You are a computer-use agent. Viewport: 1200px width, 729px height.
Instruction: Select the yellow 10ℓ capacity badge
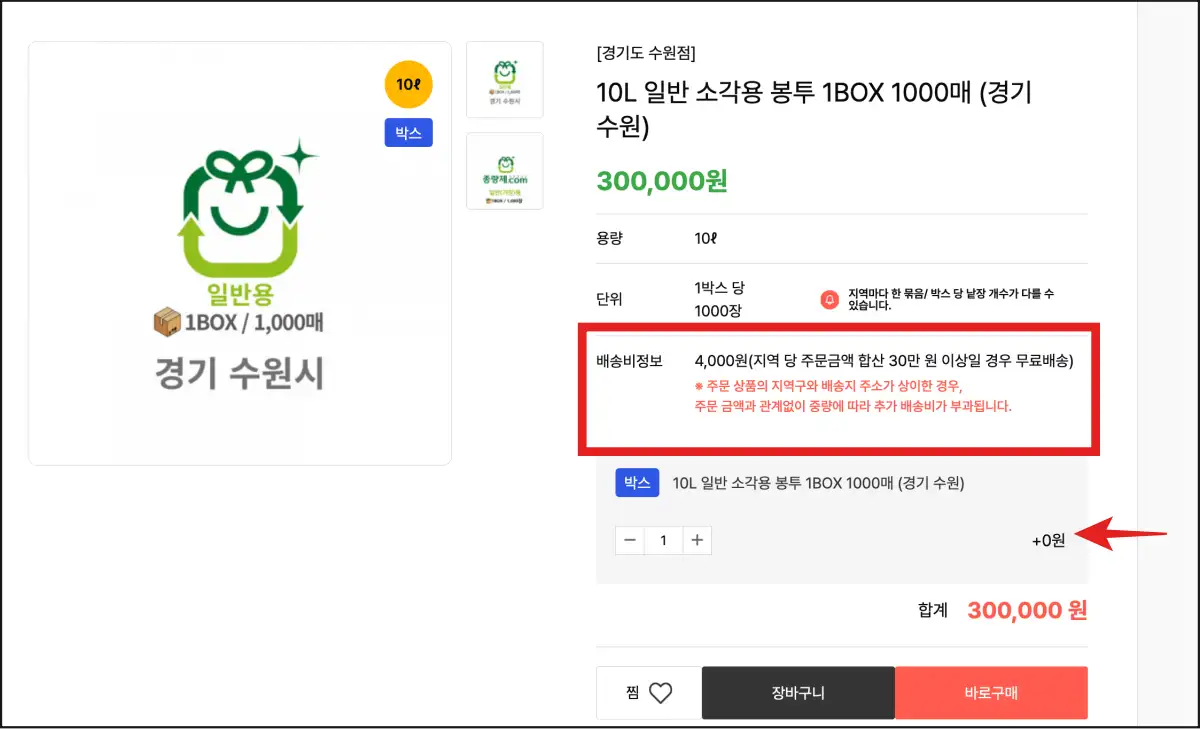click(x=408, y=85)
